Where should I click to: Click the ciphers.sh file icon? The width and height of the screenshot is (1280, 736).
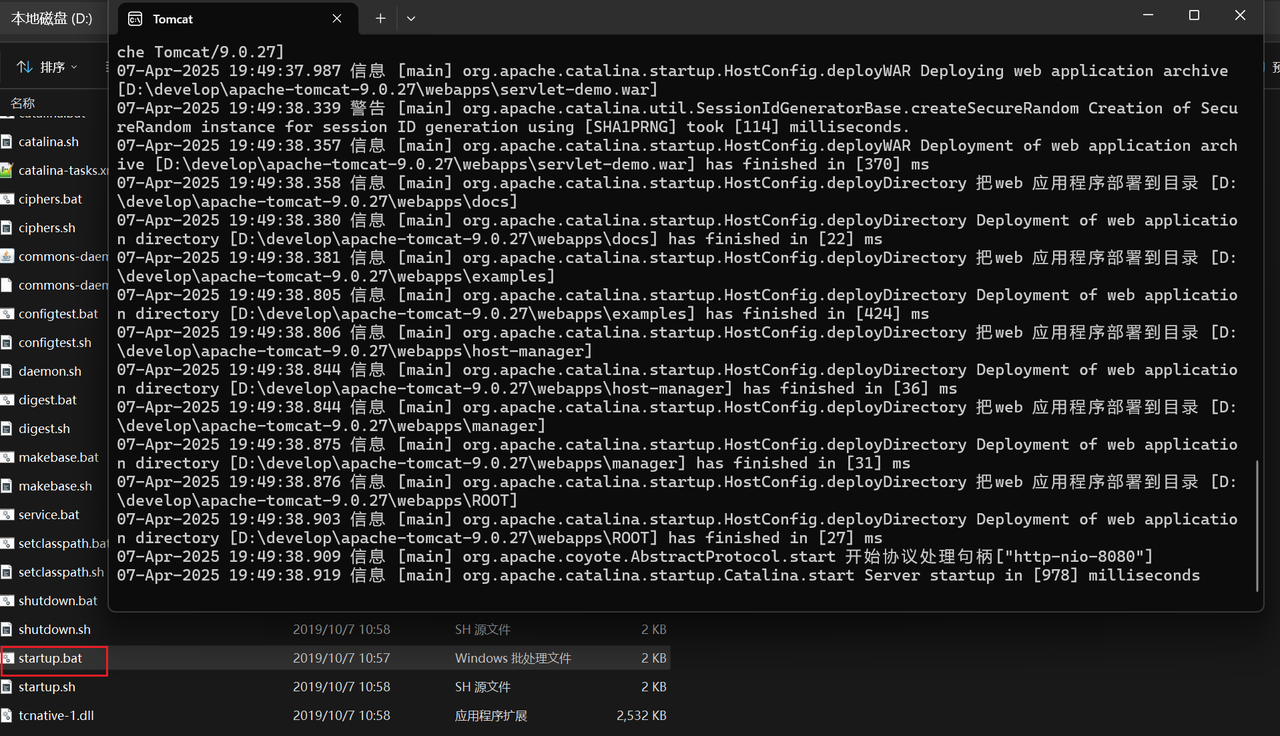(8, 228)
